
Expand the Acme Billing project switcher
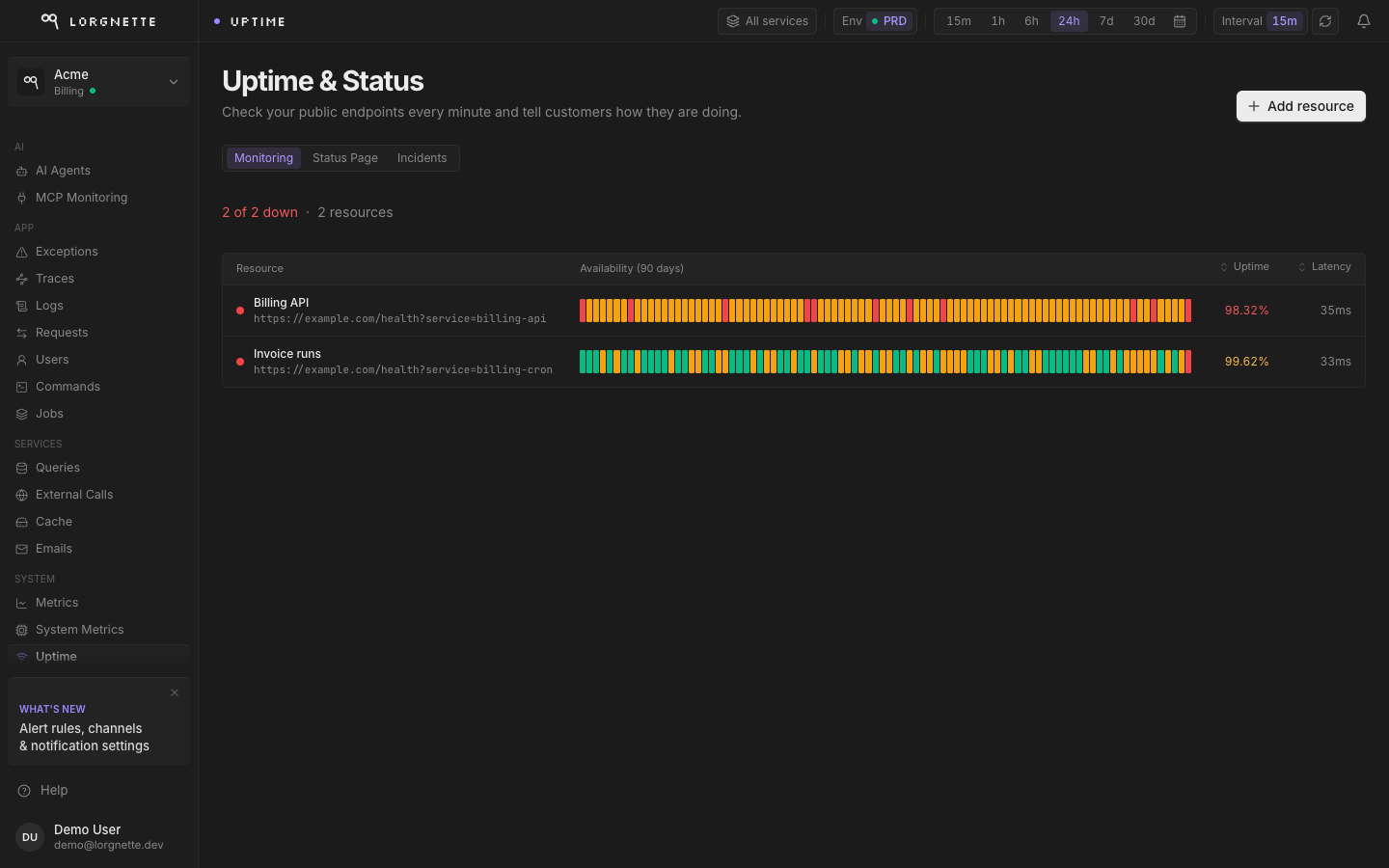pos(98,82)
